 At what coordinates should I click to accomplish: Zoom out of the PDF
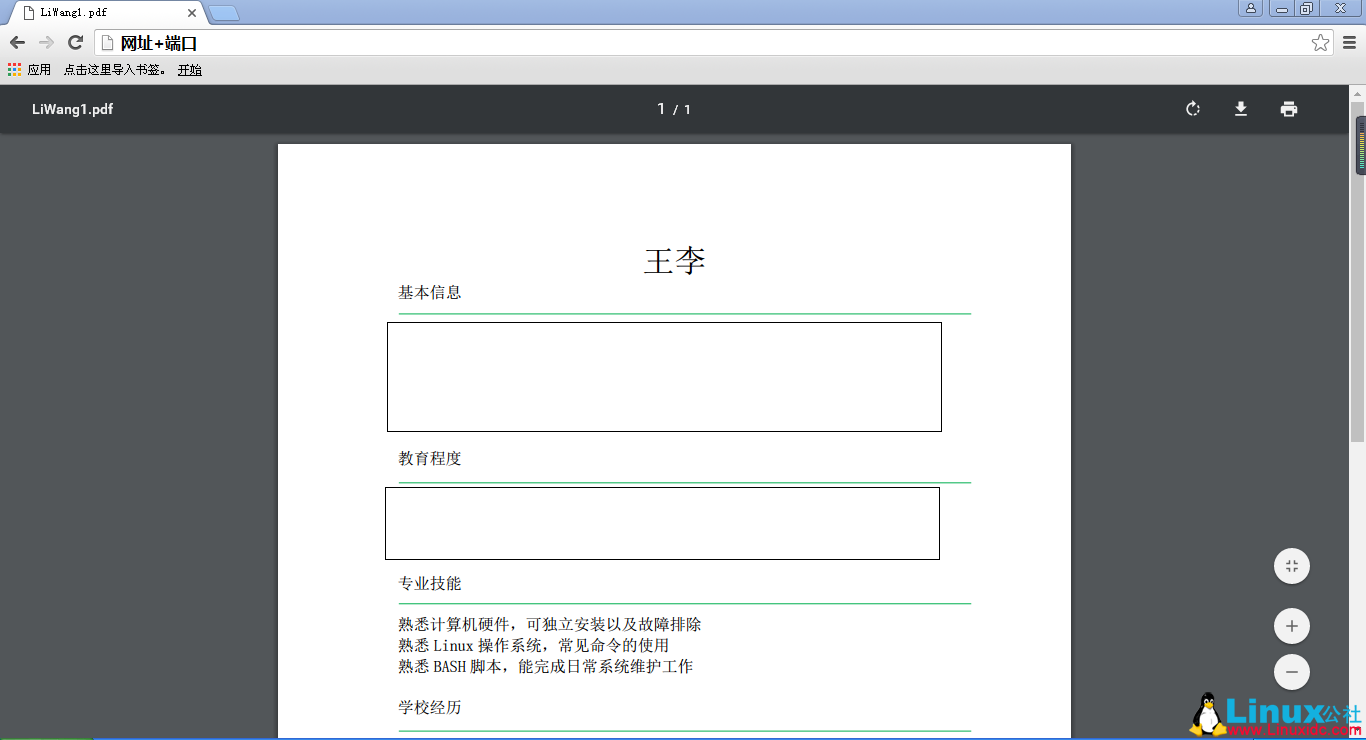(1291, 672)
